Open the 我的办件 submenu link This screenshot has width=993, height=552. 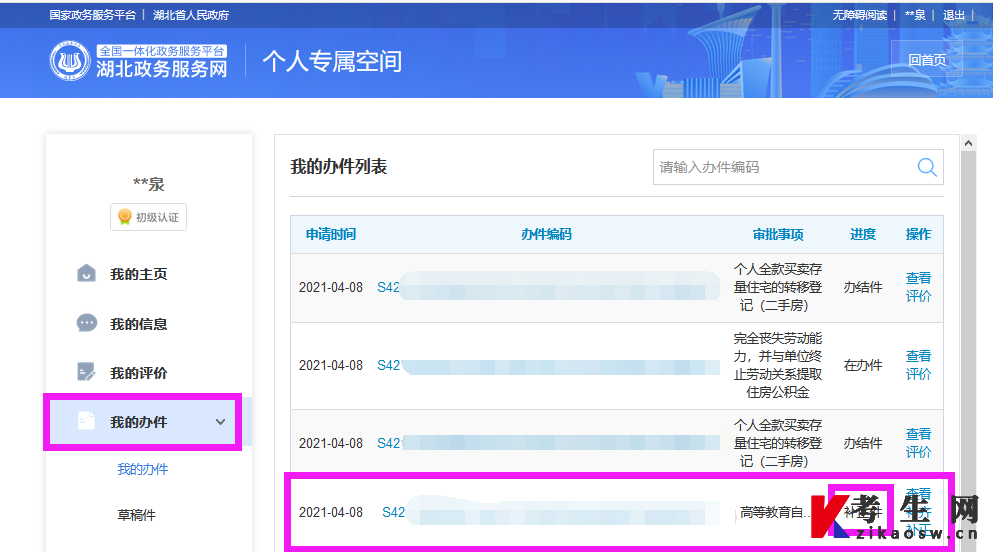pyautogui.click(x=142, y=469)
